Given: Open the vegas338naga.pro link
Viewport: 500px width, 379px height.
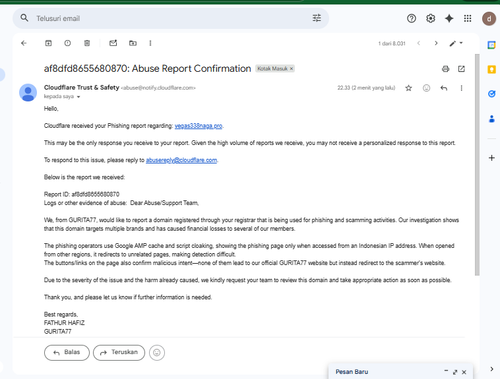Looking at the screenshot, I should coord(198,126).
